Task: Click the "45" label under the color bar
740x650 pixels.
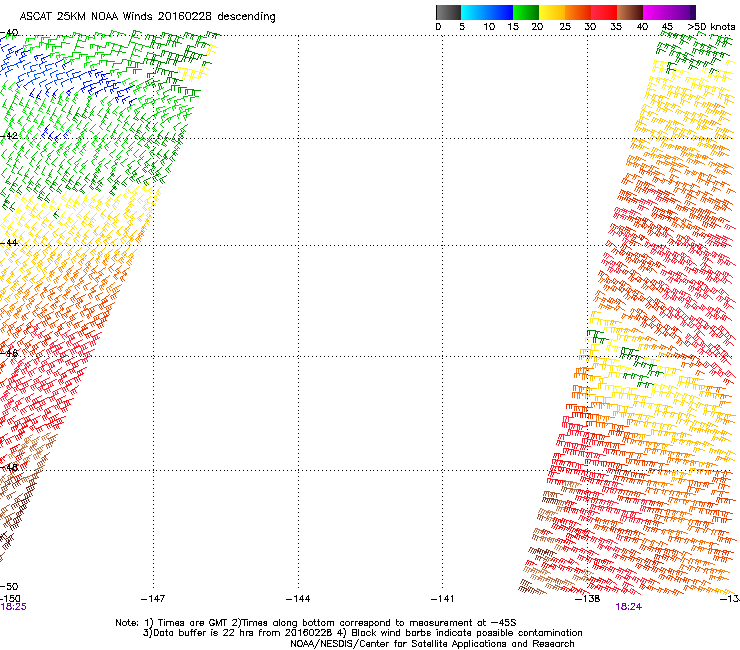Action: (x=667, y=26)
